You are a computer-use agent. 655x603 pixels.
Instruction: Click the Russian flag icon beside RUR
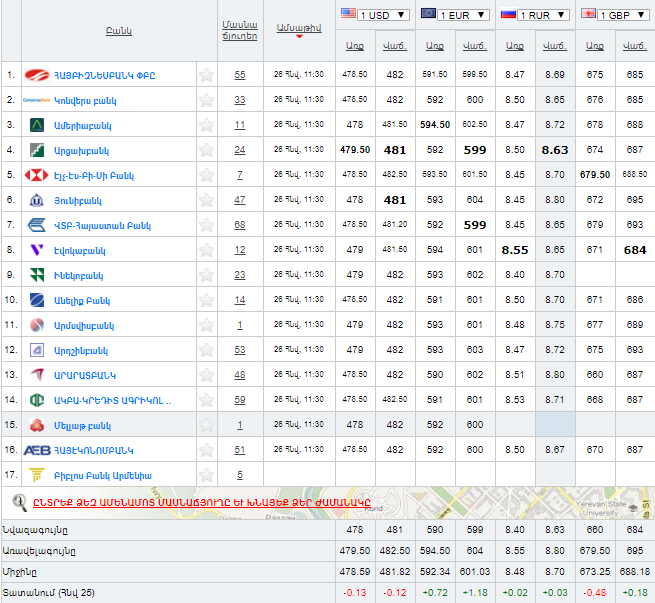tap(508, 13)
